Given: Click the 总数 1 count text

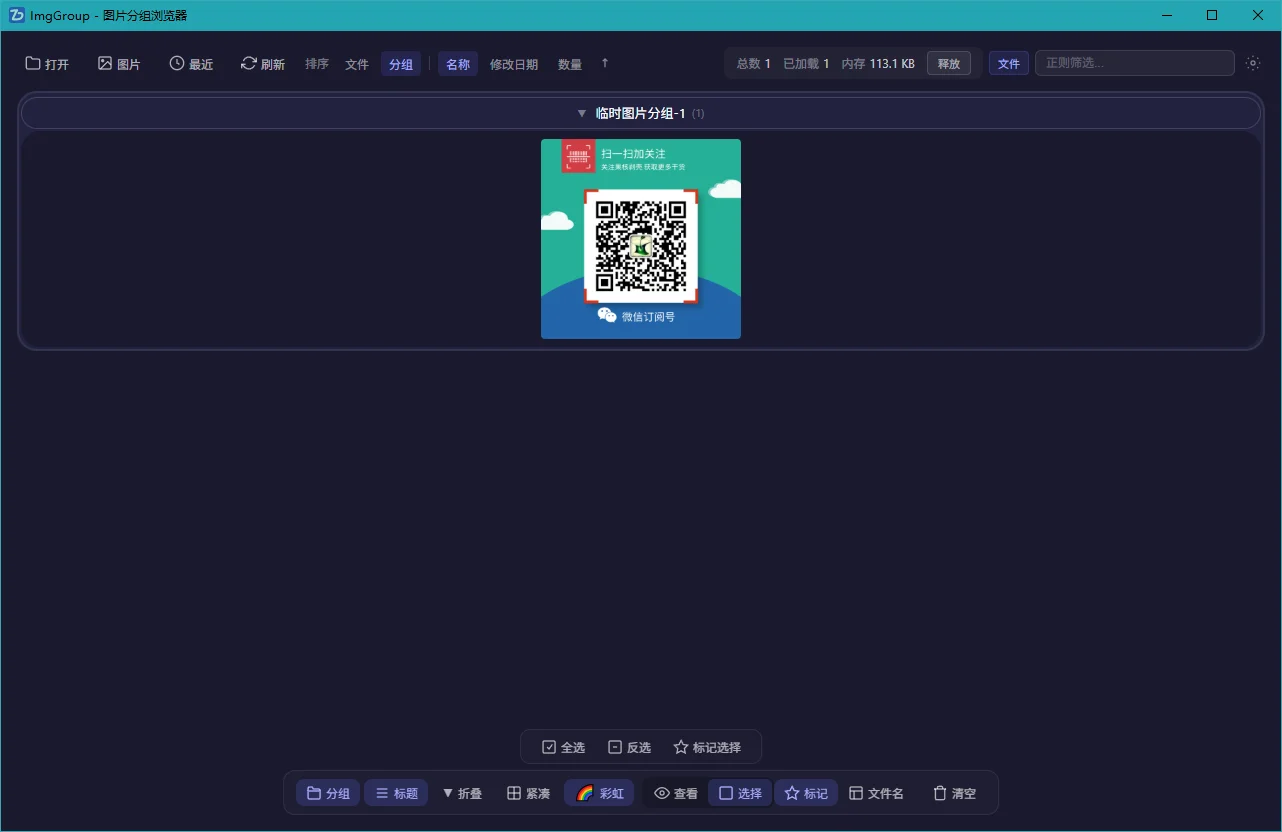Looking at the screenshot, I should coord(754,64).
